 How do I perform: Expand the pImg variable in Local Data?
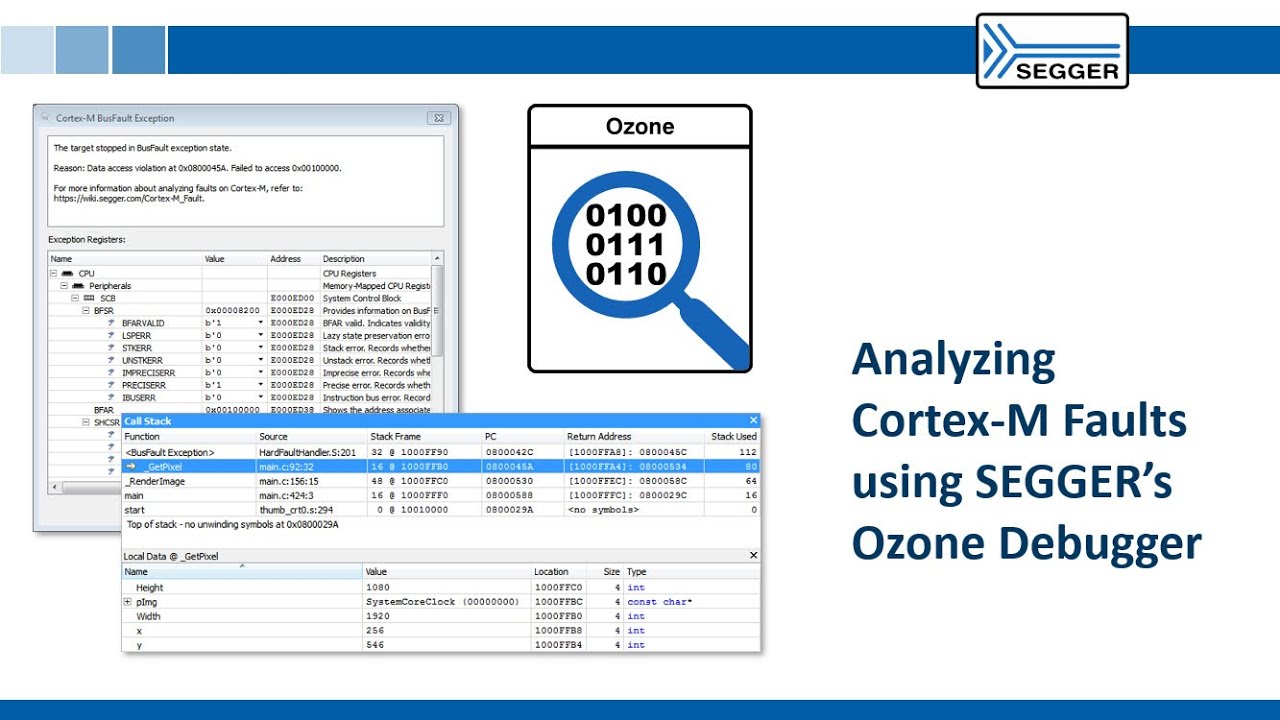click(x=127, y=602)
